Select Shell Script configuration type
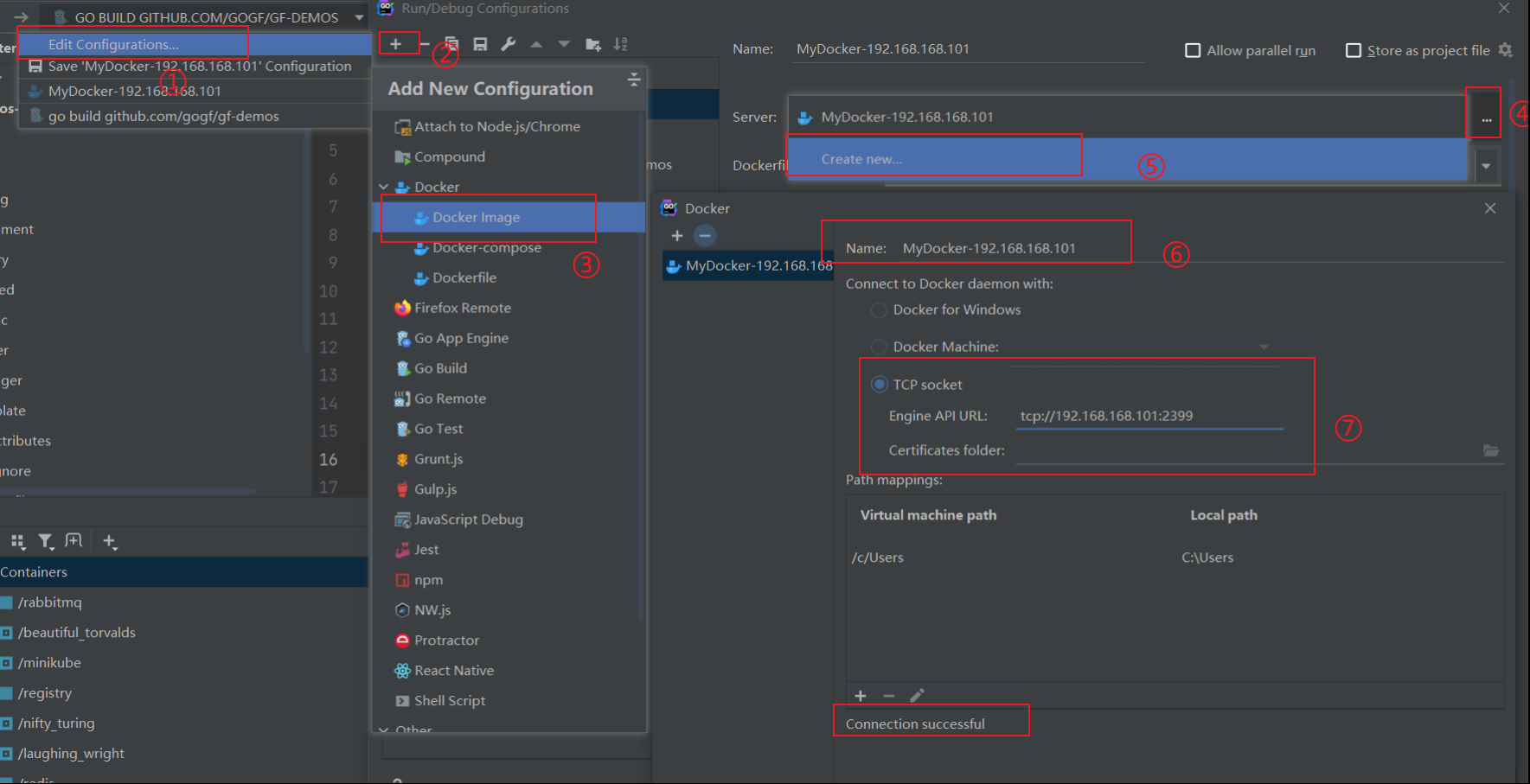Screen dimensions: 1530x784 point(509,700)
